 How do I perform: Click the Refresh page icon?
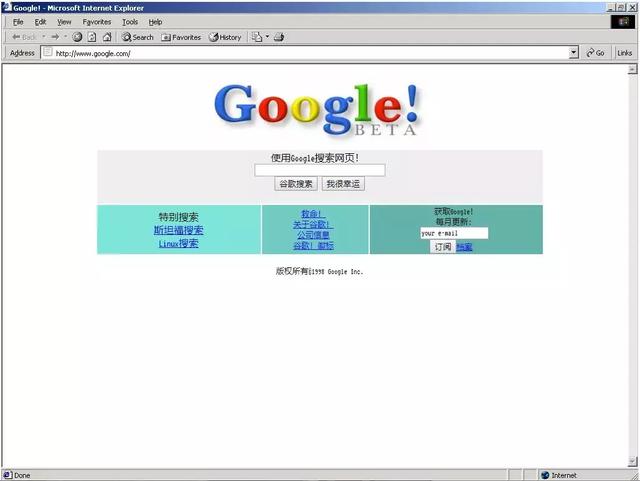point(91,37)
